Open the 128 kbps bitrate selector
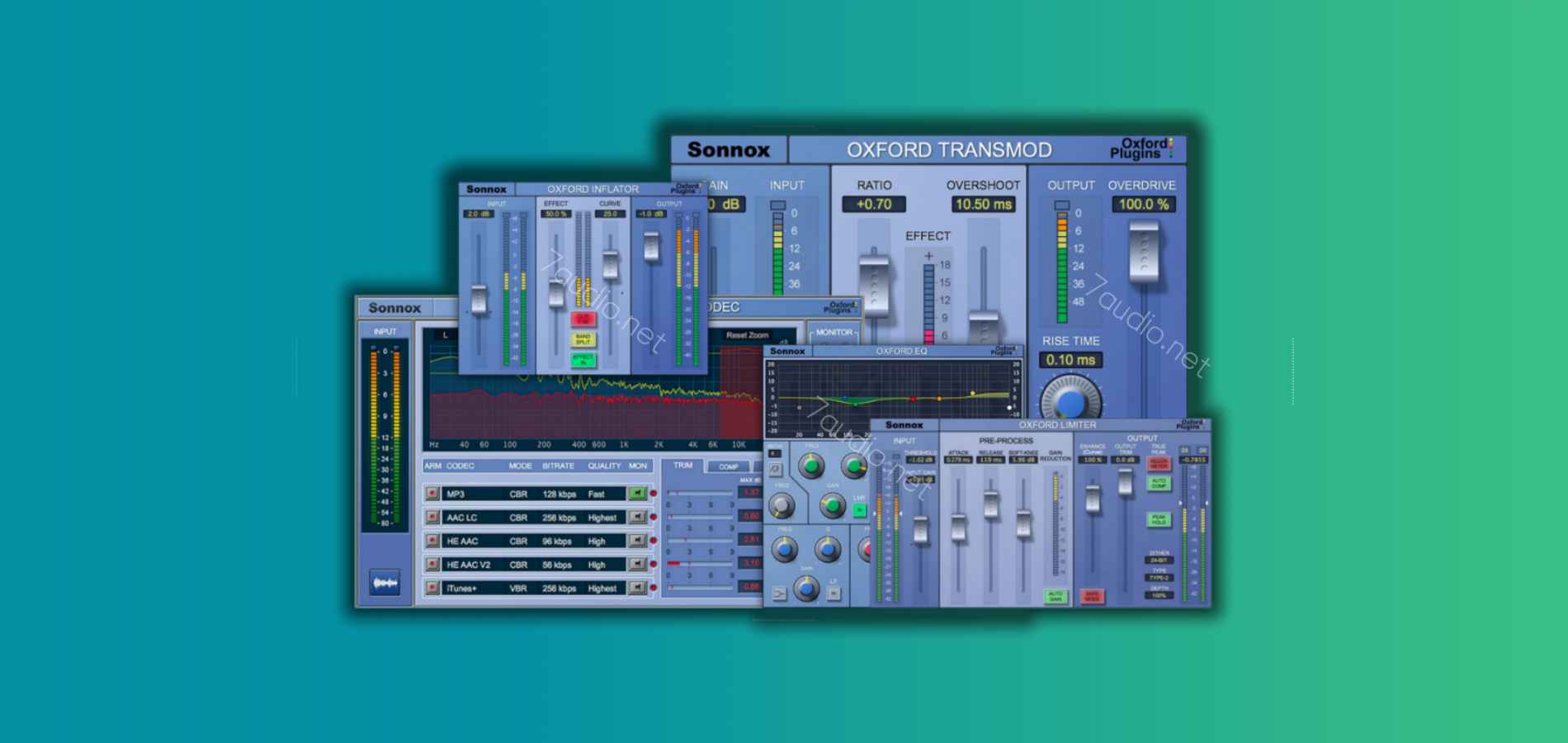The height and width of the screenshot is (743, 1568). tap(560, 494)
